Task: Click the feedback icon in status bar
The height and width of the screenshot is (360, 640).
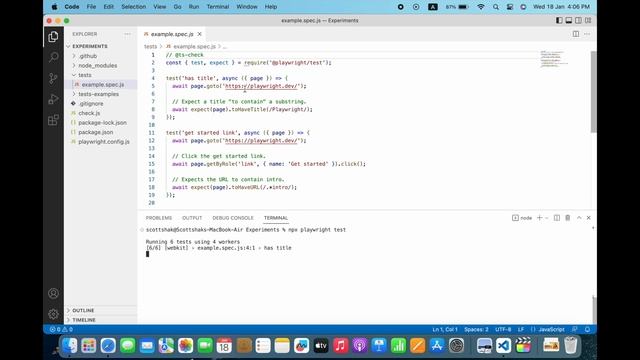Action: pyautogui.click(x=575, y=329)
